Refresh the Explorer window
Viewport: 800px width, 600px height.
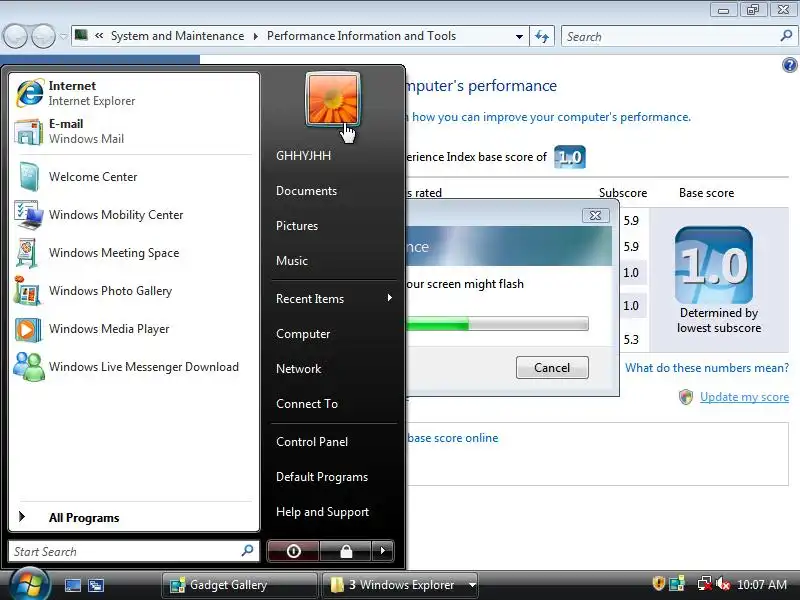pyautogui.click(x=542, y=36)
